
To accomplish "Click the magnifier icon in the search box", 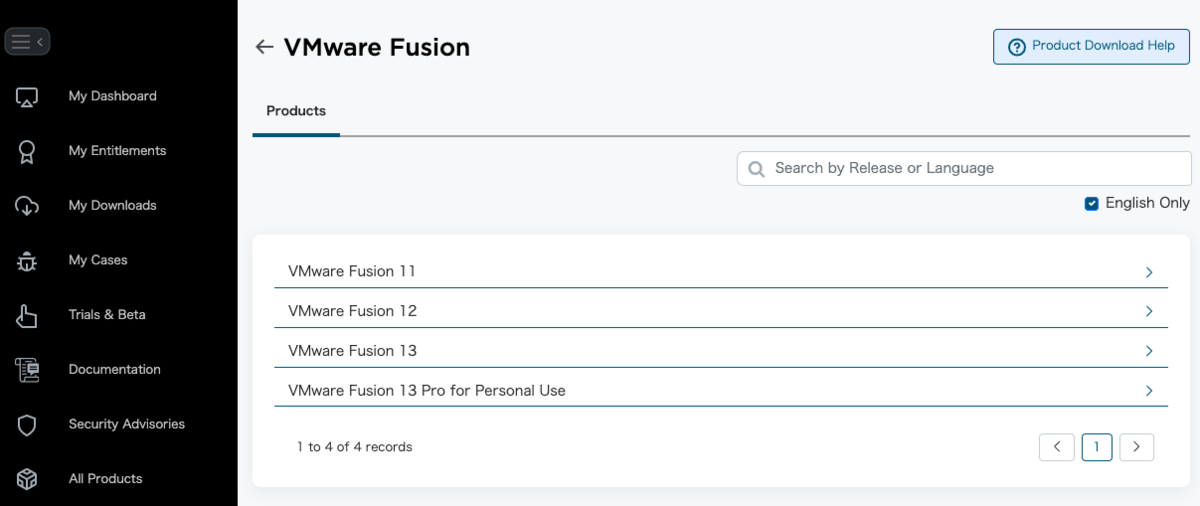I will pyautogui.click(x=757, y=169).
